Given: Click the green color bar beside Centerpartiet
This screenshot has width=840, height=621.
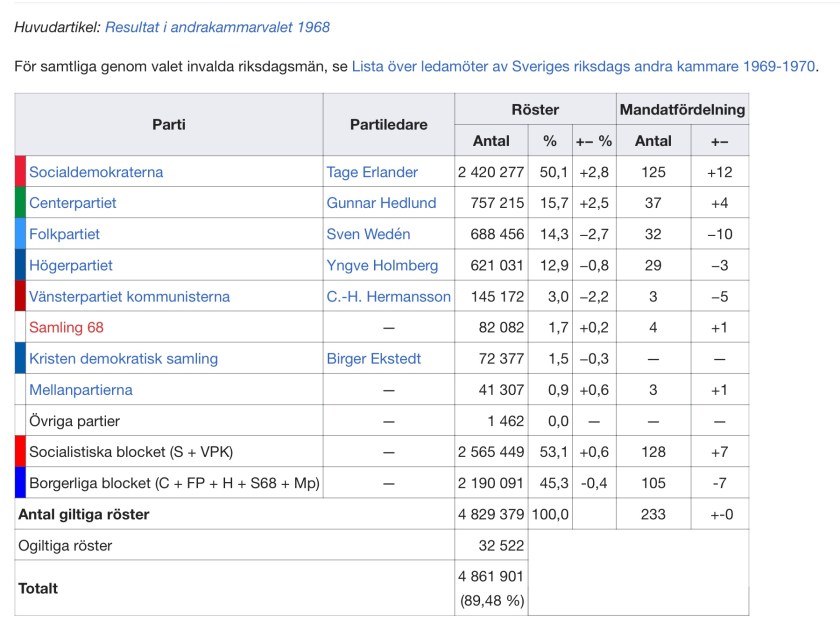Looking at the screenshot, I should (20, 203).
